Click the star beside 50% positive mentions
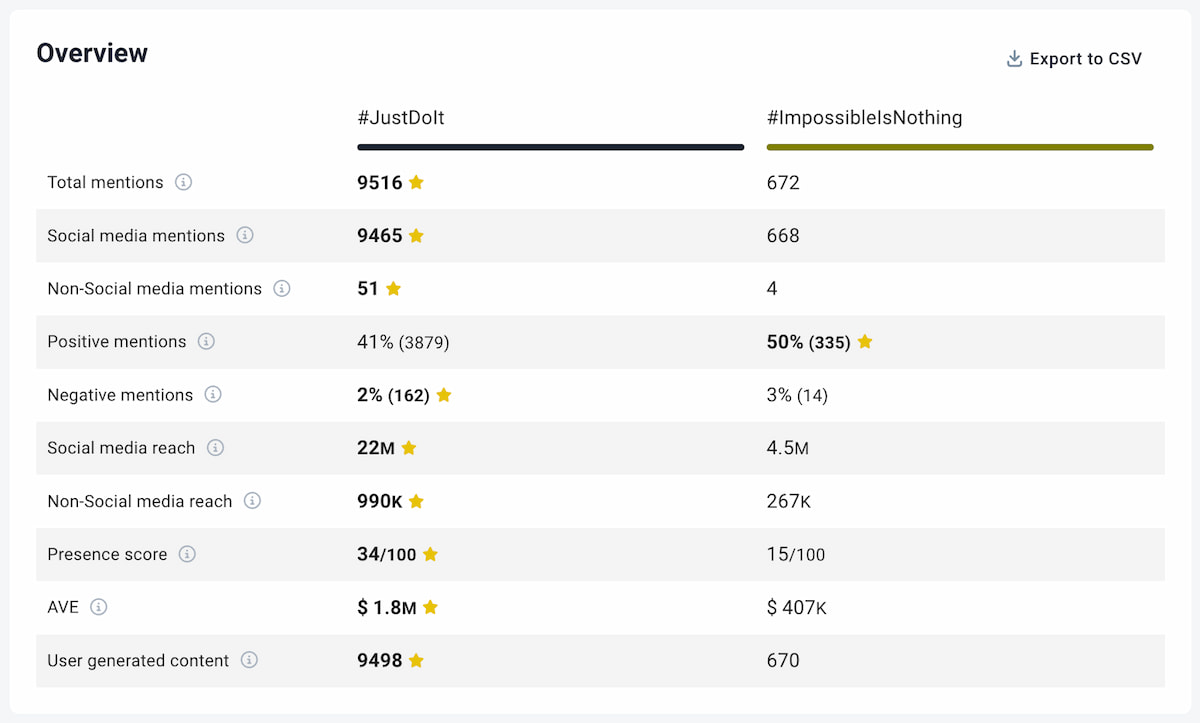 coord(864,342)
